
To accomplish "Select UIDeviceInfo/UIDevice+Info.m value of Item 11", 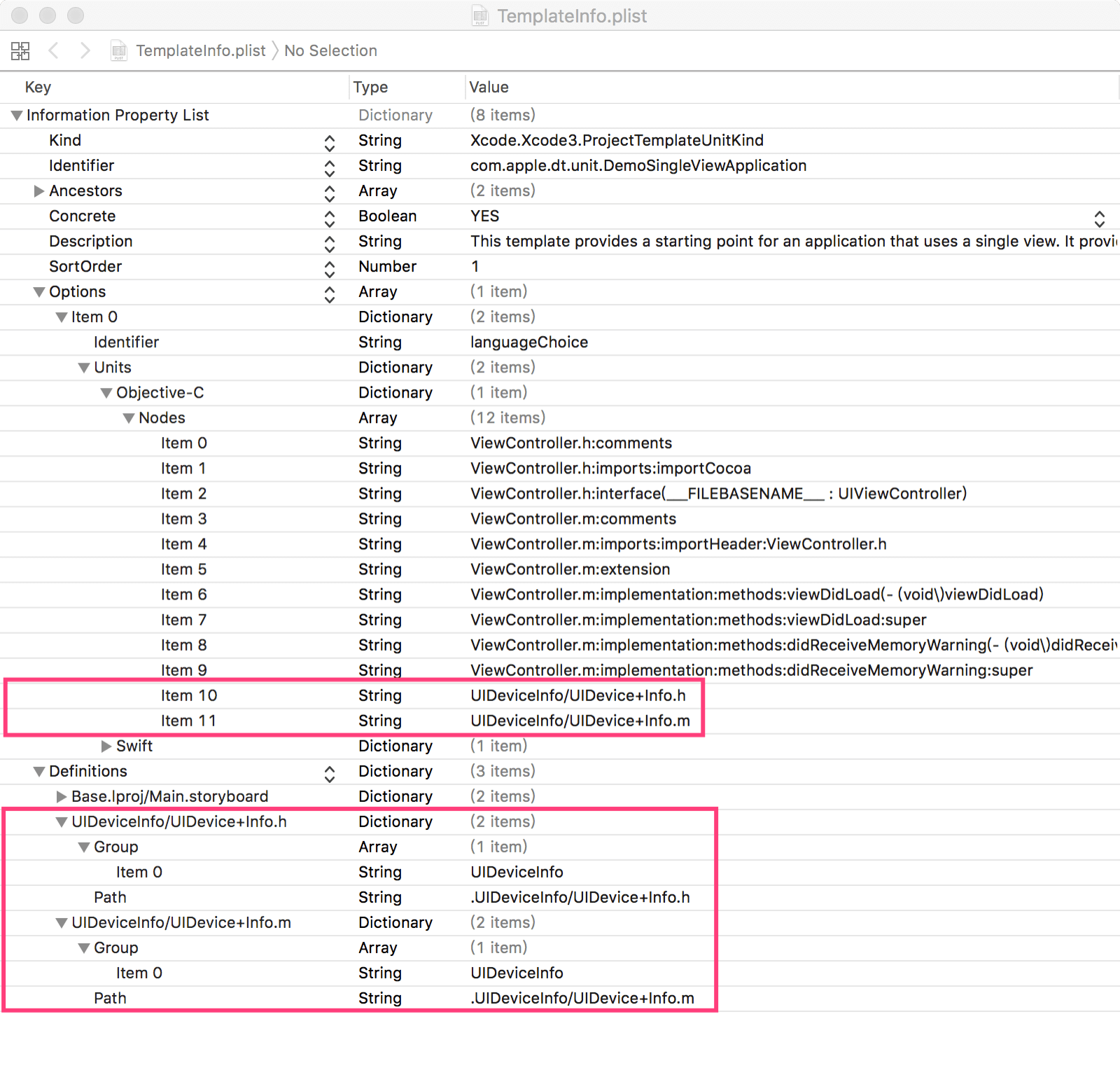I will tap(580, 721).
